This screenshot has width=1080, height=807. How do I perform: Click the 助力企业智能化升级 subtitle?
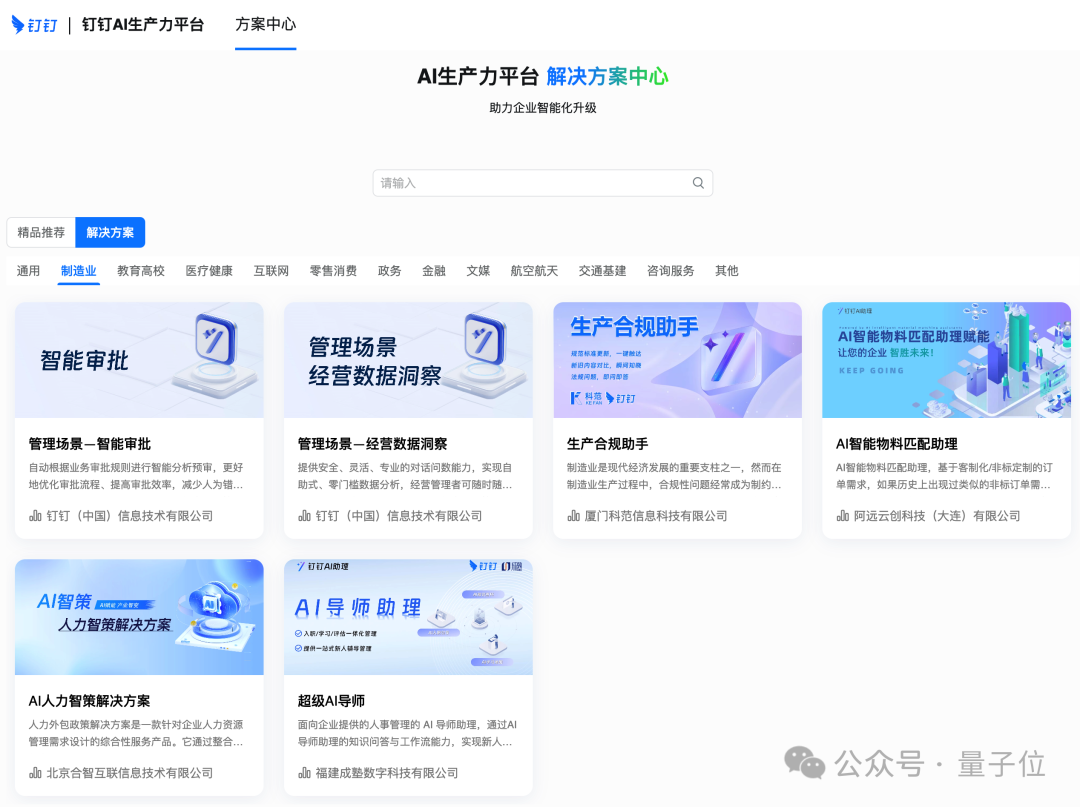[543, 108]
